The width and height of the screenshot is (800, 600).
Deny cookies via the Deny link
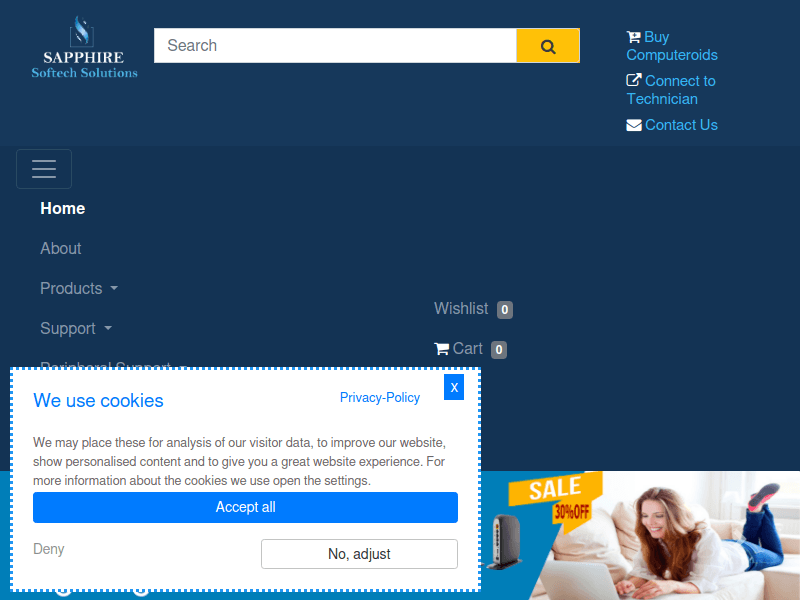49,549
